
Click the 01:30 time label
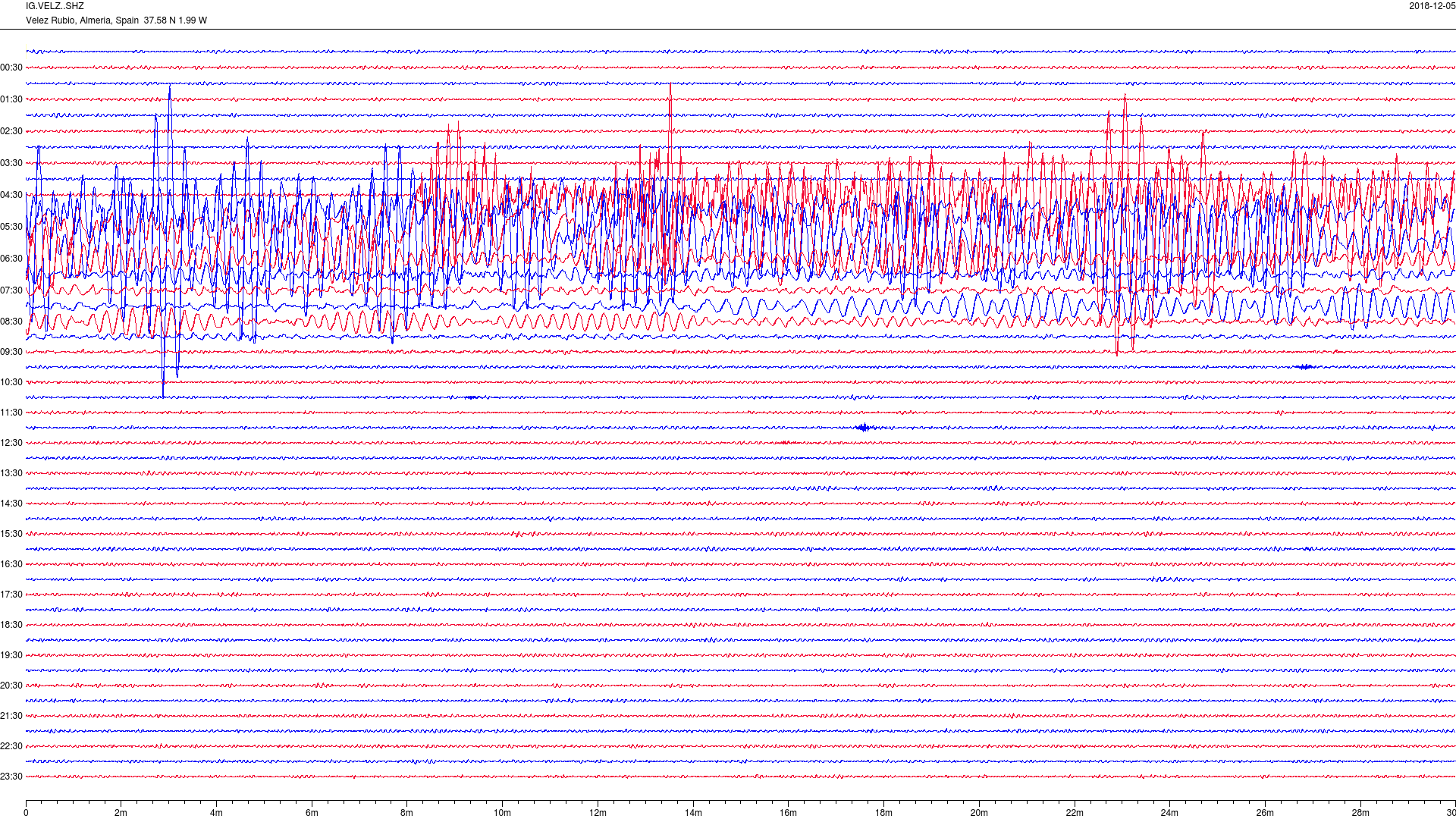pyautogui.click(x=11, y=99)
